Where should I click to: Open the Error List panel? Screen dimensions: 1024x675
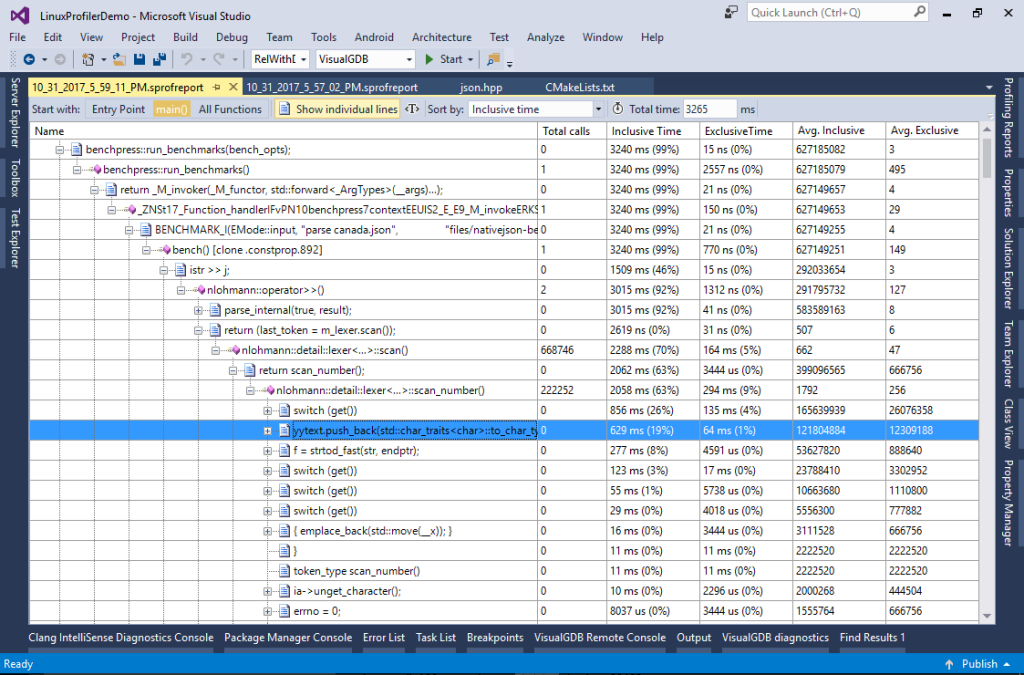(384, 637)
